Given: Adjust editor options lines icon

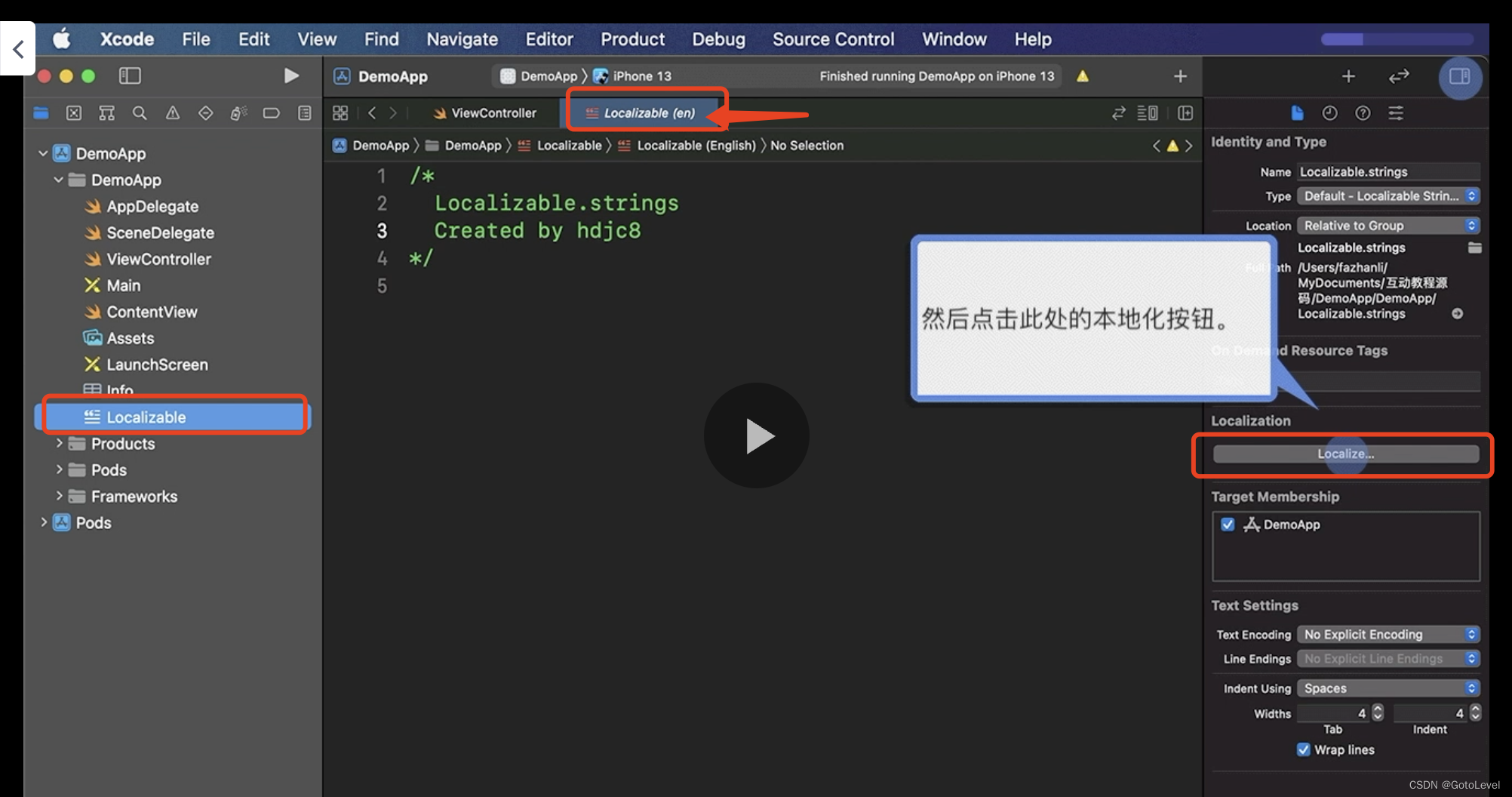Looking at the screenshot, I should tap(1148, 113).
